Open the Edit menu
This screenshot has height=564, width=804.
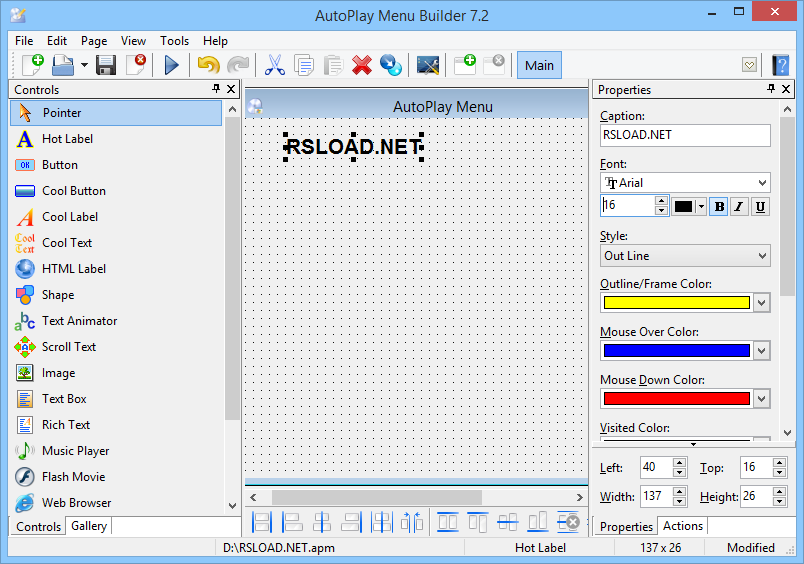click(x=57, y=41)
